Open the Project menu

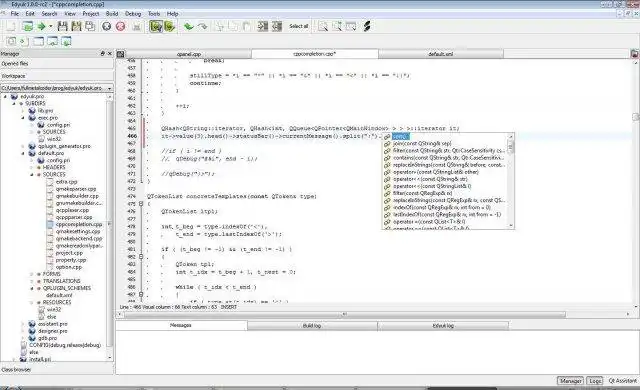[91, 13]
